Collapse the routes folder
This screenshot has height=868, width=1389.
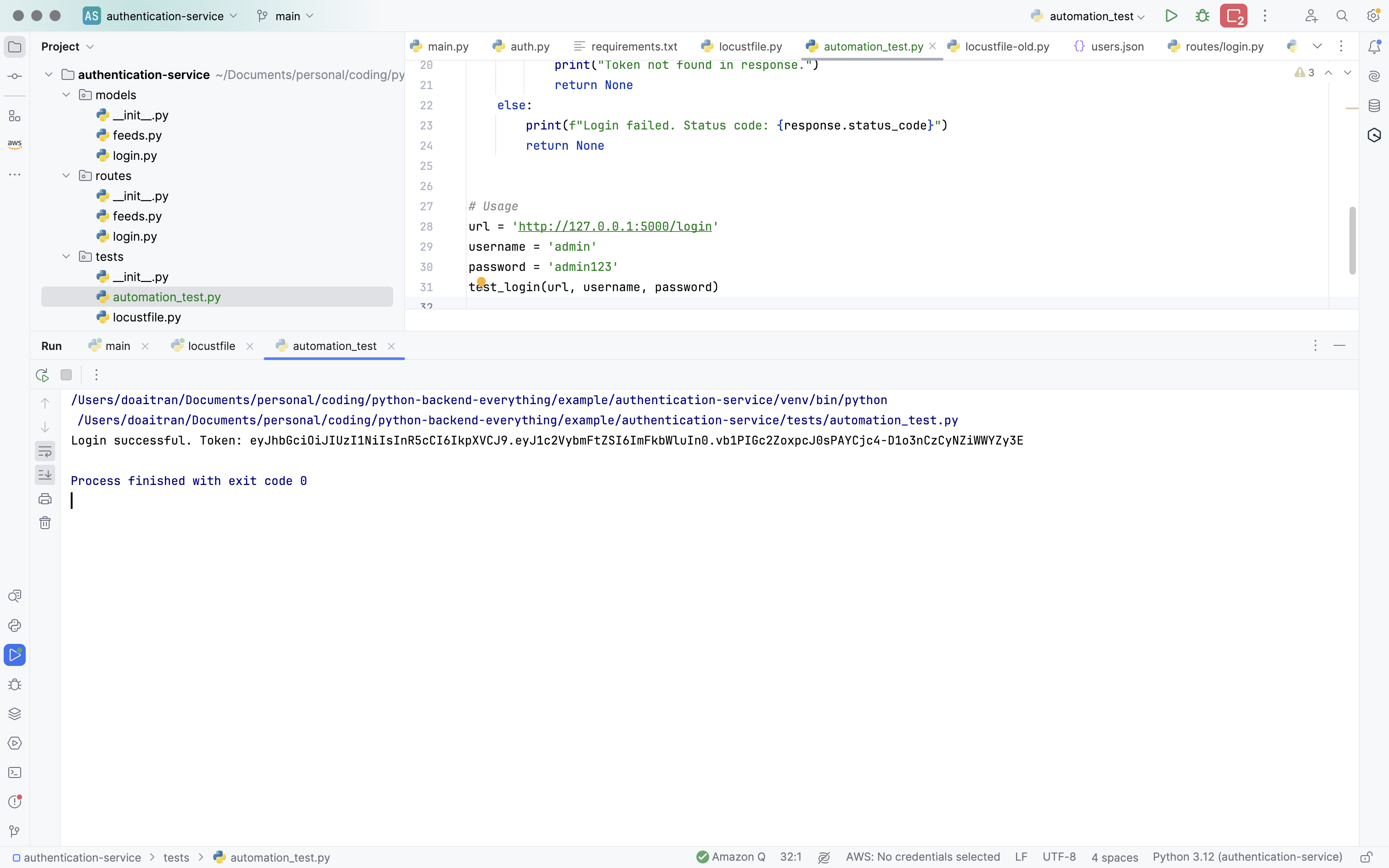tap(66, 175)
